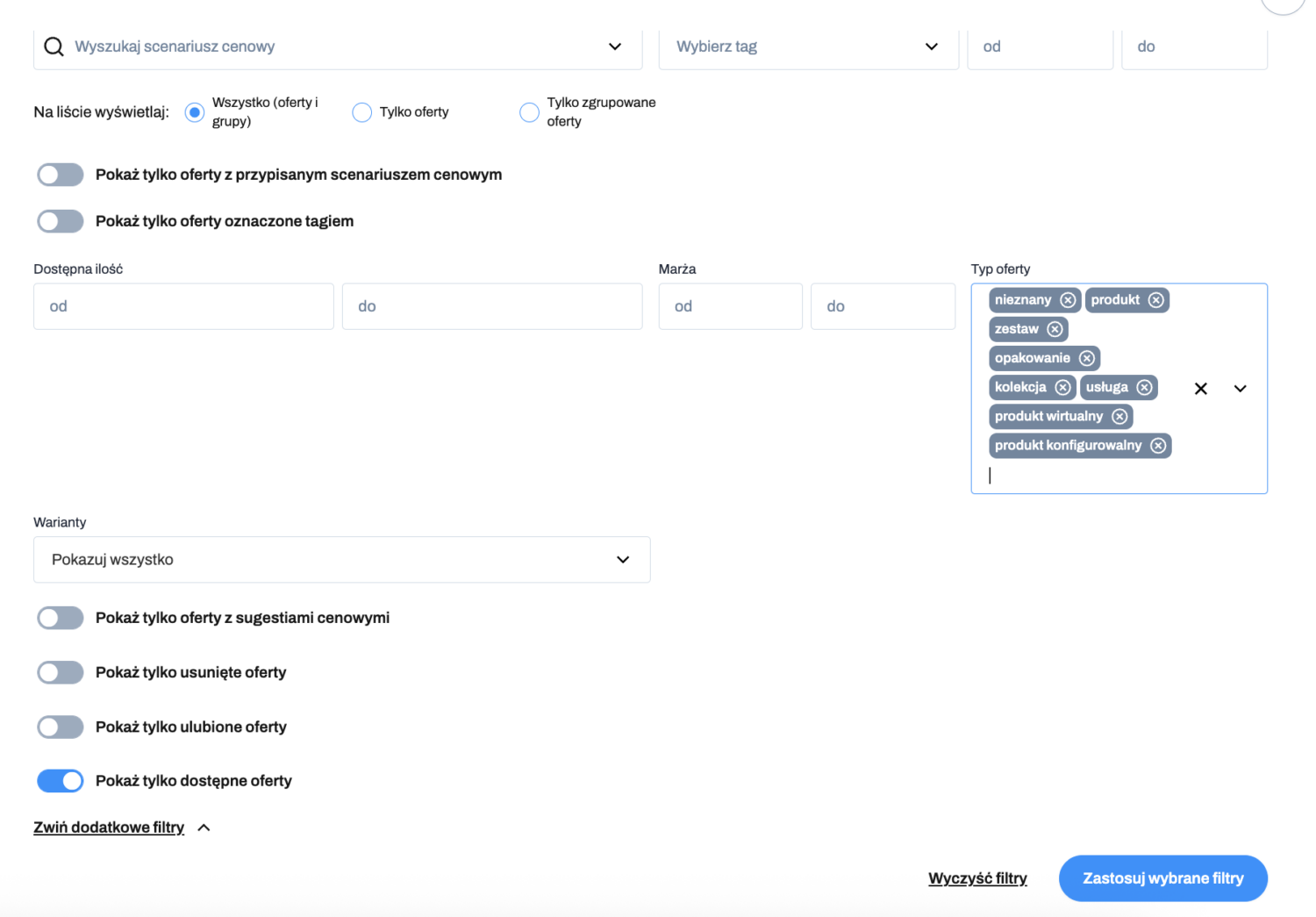The image size is (1316, 917).
Task: Click Dostępna ilość 'od' field
Action: coord(183,306)
